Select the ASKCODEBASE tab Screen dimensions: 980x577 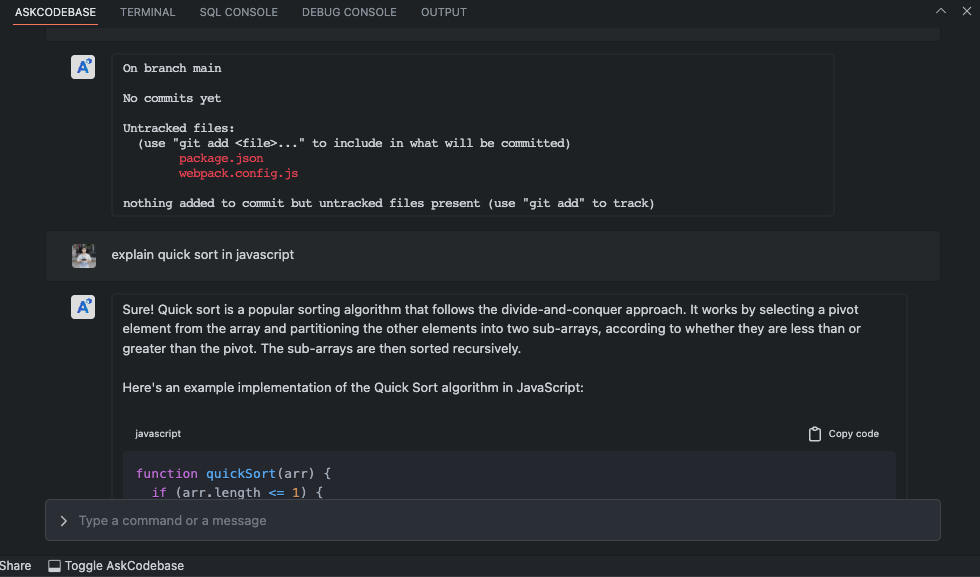tap(55, 13)
